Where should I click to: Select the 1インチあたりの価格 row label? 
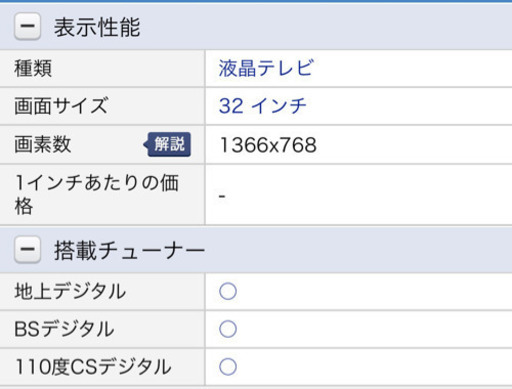point(97,194)
